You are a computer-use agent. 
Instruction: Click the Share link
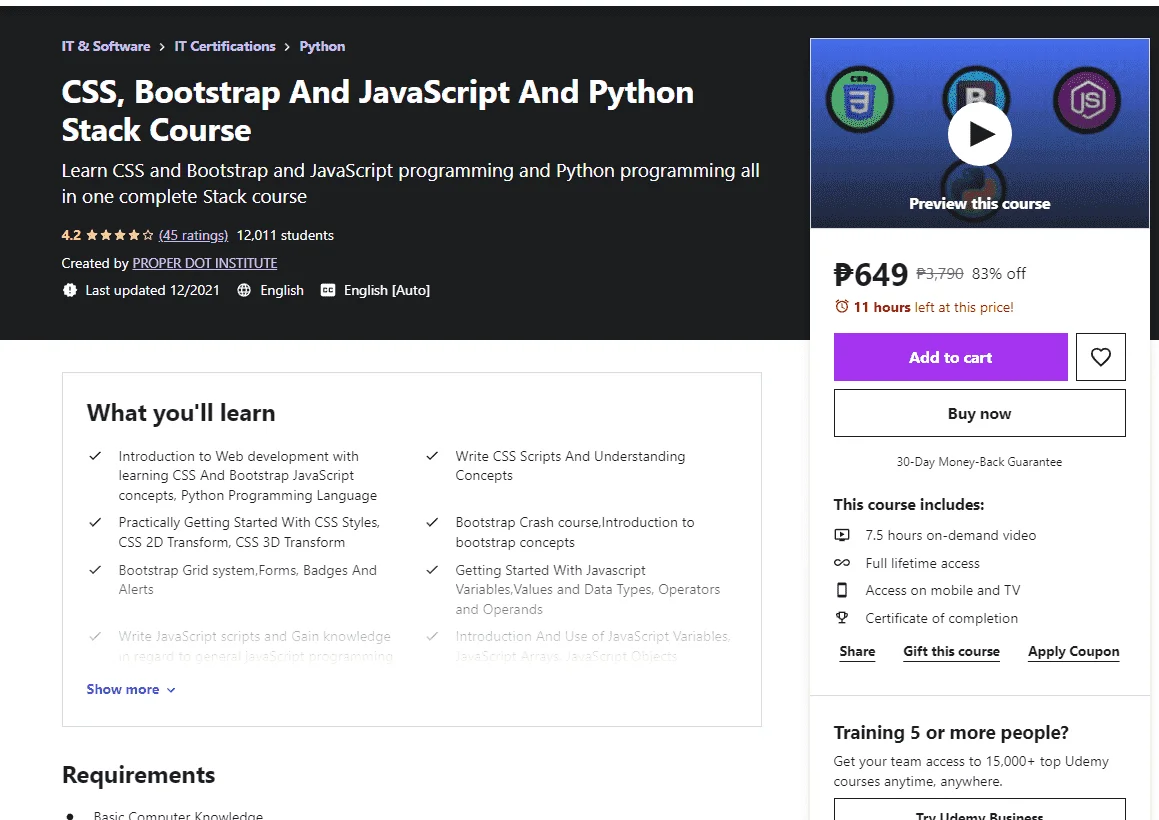coord(857,651)
